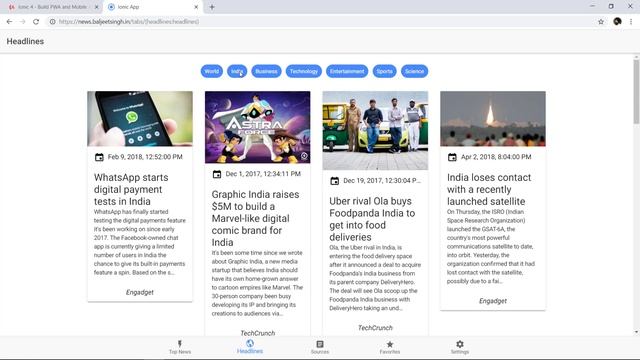Close the 'Ionic 4 - Build PWA' browser tab

tap(97, 7)
